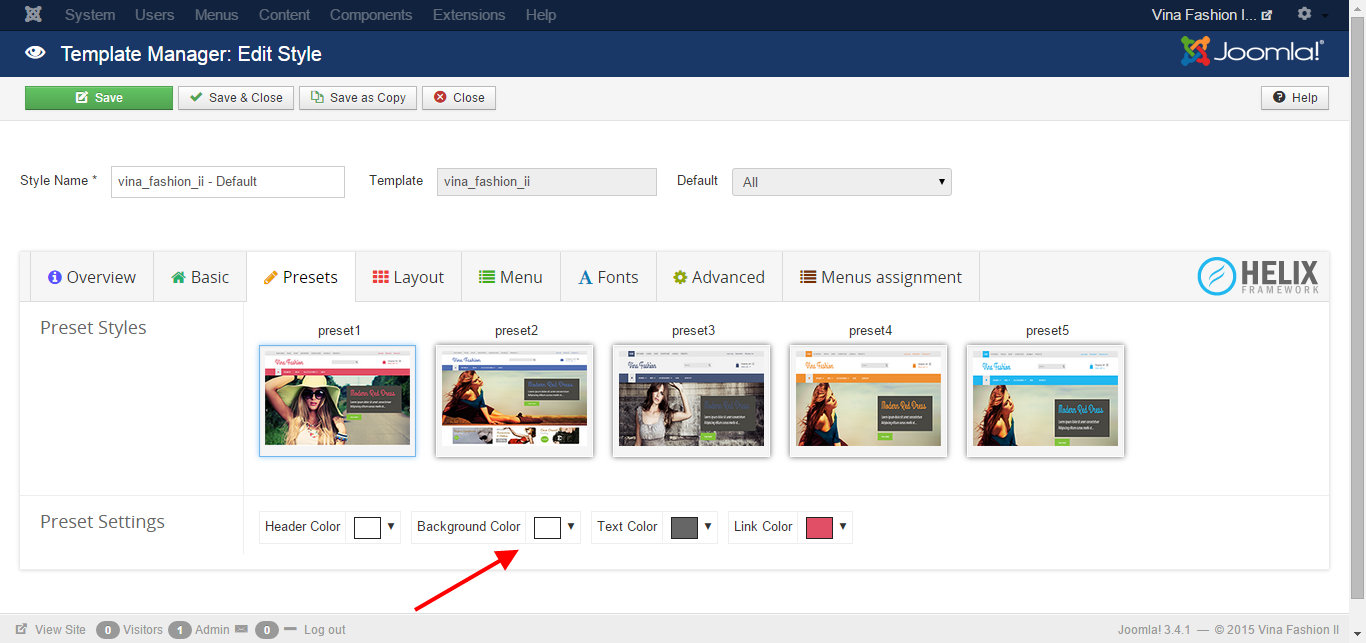
Task: Click the View Site icon in footer
Action: point(22,630)
